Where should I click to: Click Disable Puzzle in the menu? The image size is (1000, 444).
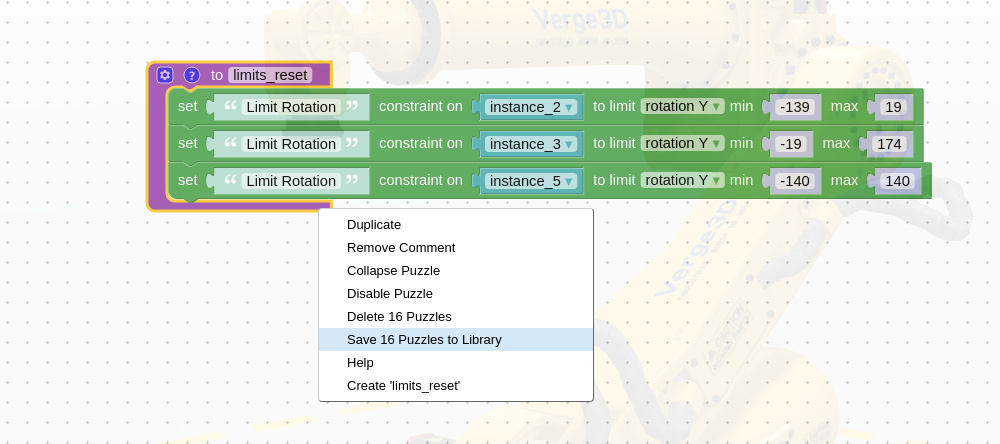click(390, 294)
